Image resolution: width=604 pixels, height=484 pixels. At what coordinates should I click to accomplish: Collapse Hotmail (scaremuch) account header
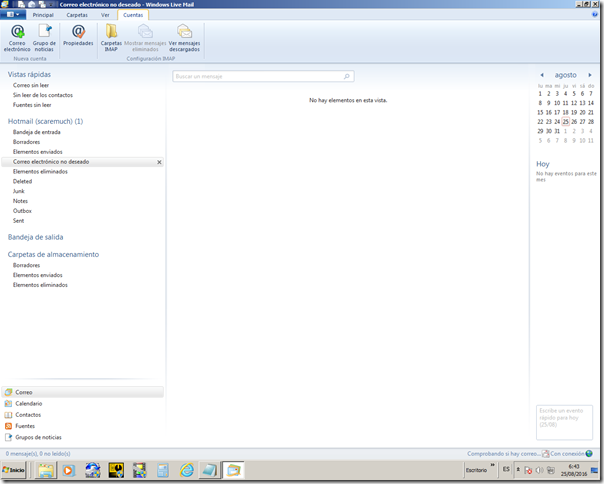click(x=45, y=121)
